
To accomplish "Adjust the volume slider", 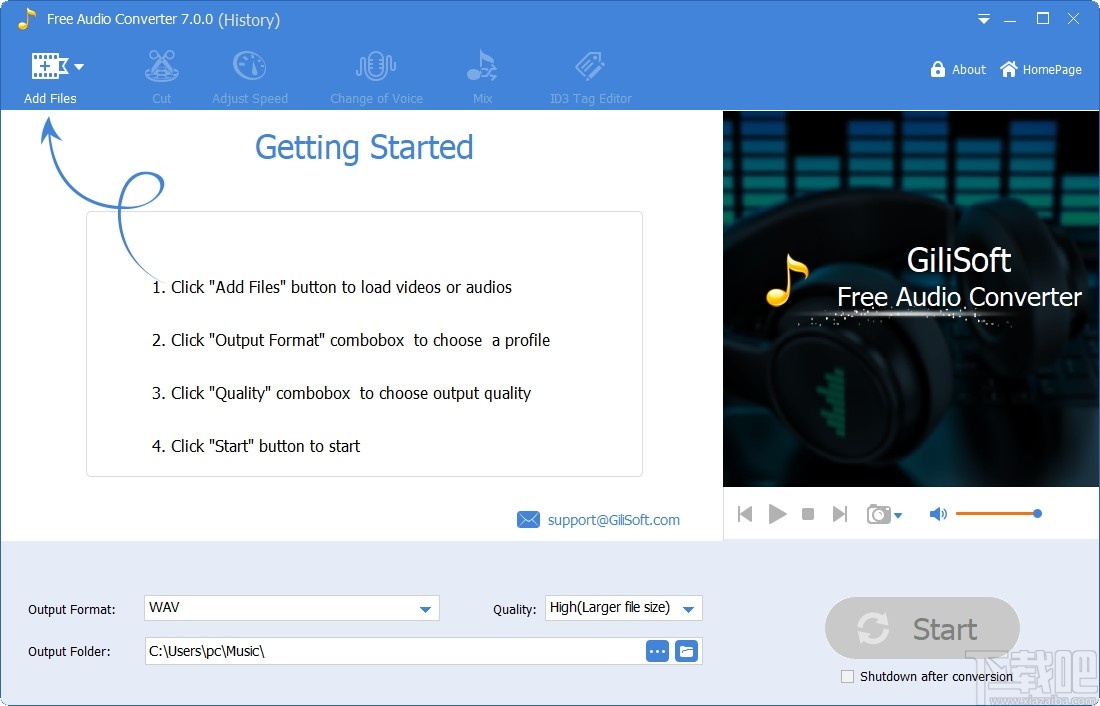I will pos(1037,513).
